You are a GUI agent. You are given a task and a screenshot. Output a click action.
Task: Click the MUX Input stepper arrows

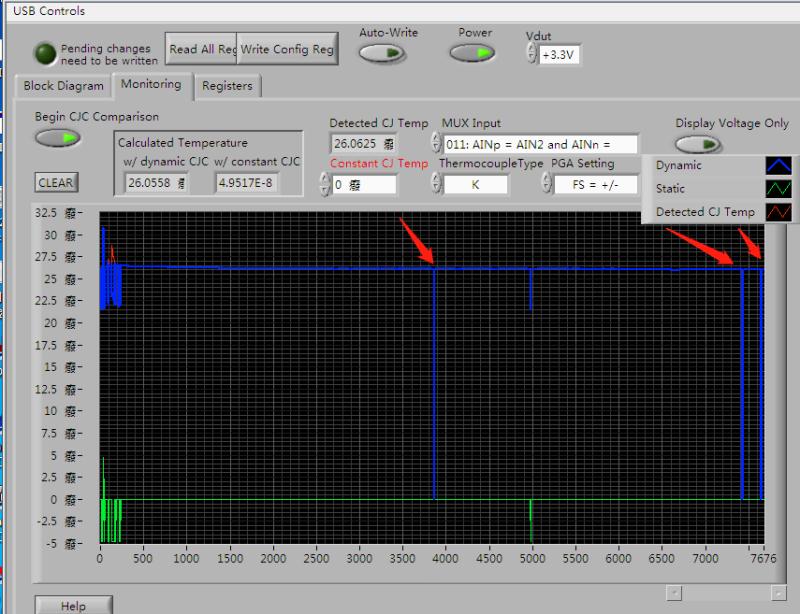pos(436,142)
